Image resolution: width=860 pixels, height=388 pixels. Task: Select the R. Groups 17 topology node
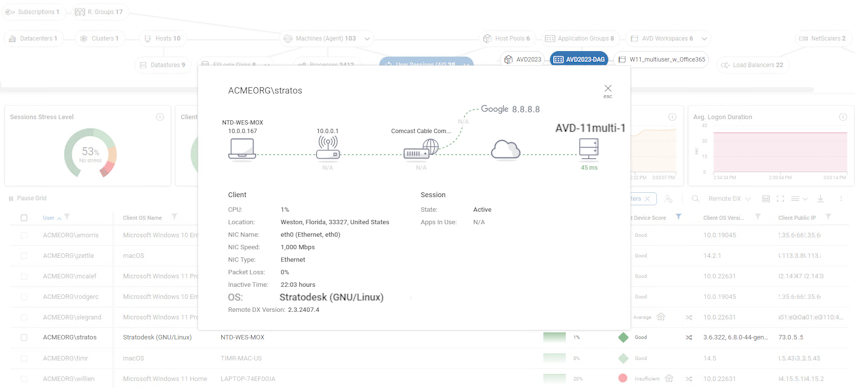(x=100, y=12)
